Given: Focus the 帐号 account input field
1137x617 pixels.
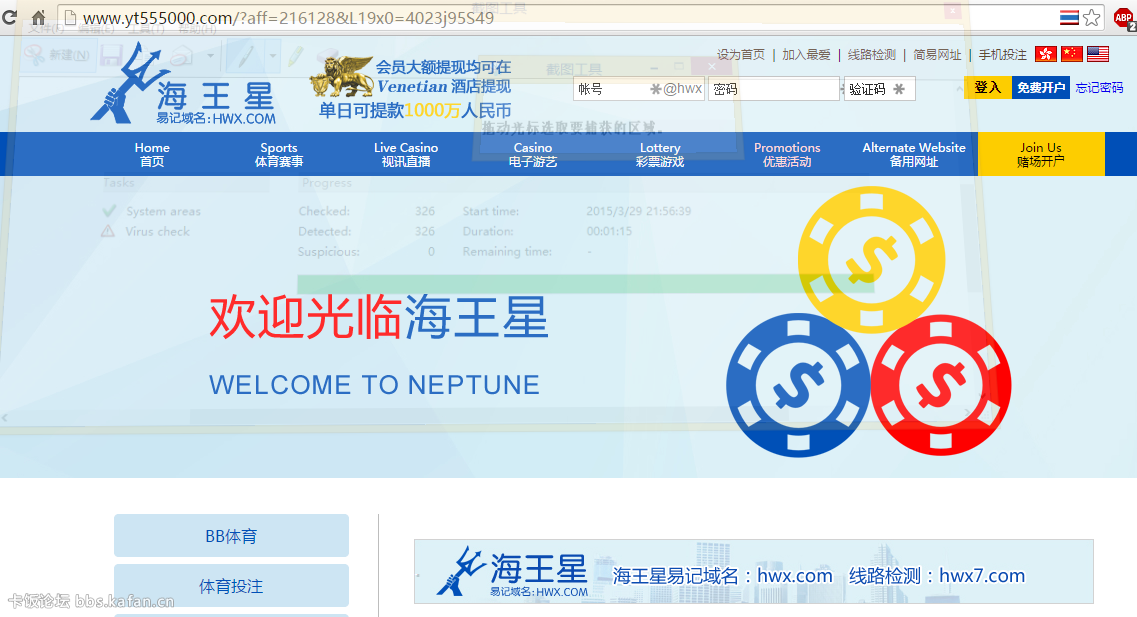Looking at the screenshot, I should coord(612,89).
